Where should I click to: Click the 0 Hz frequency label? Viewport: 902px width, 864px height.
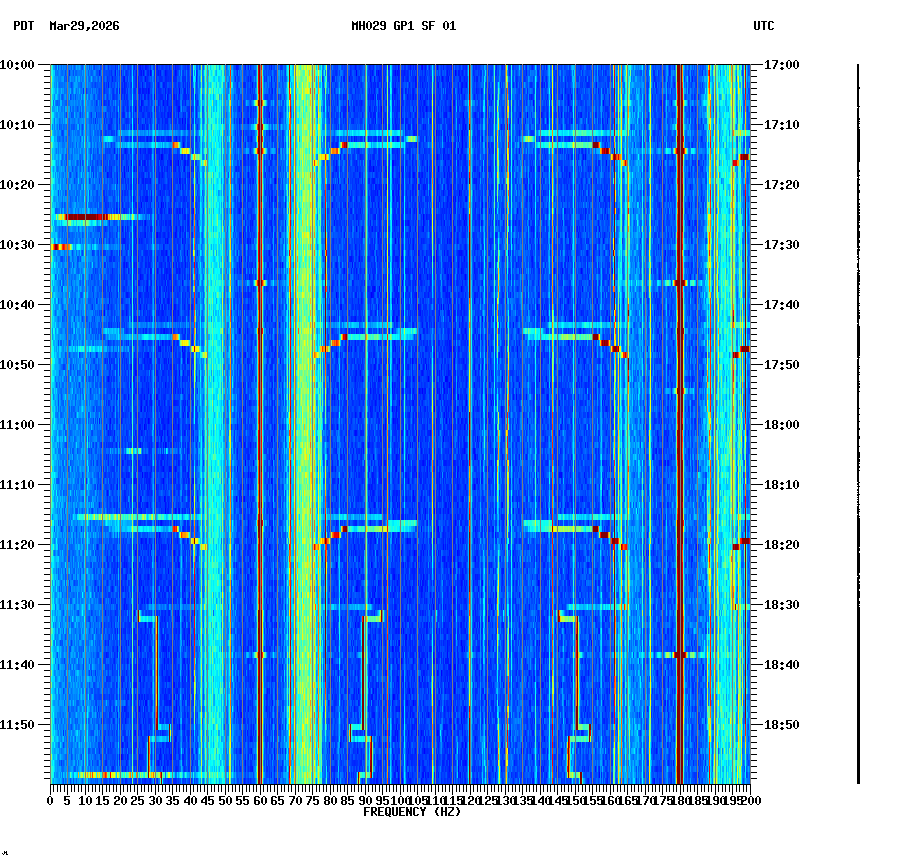tap(49, 801)
